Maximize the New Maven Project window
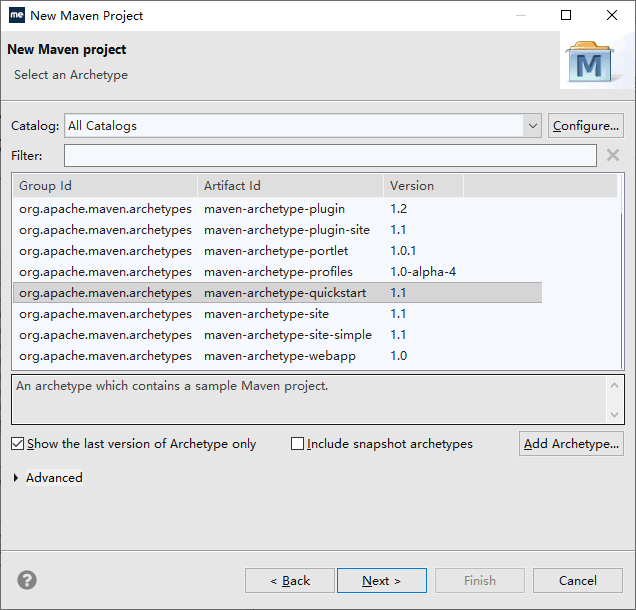Image resolution: width=636 pixels, height=610 pixels. (x=566, y=15)
